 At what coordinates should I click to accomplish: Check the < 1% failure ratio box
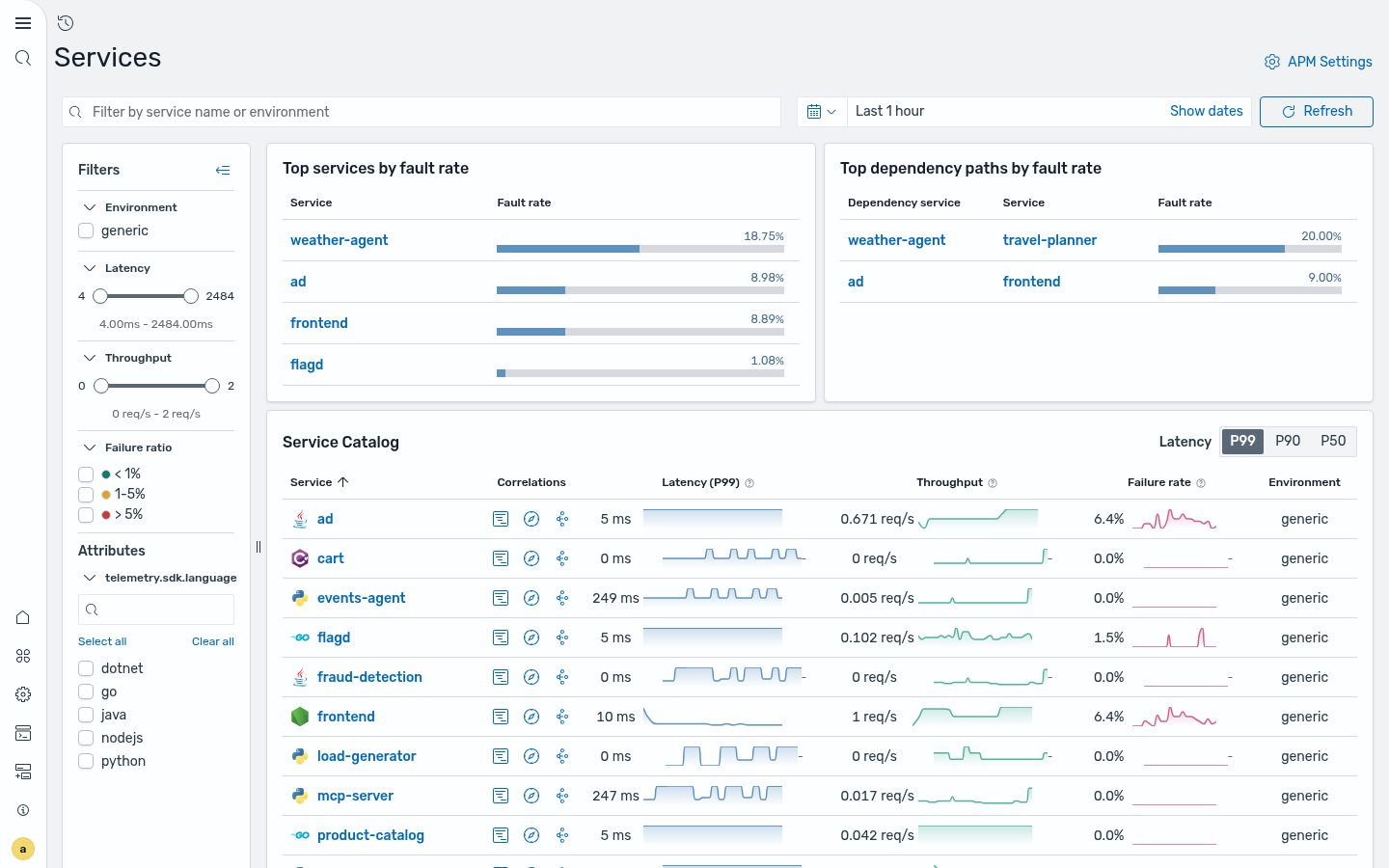coord(86,474)
